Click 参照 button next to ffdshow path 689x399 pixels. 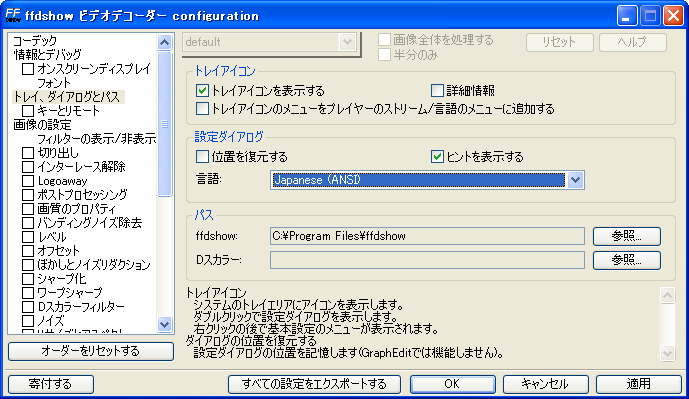pos(627,236)
